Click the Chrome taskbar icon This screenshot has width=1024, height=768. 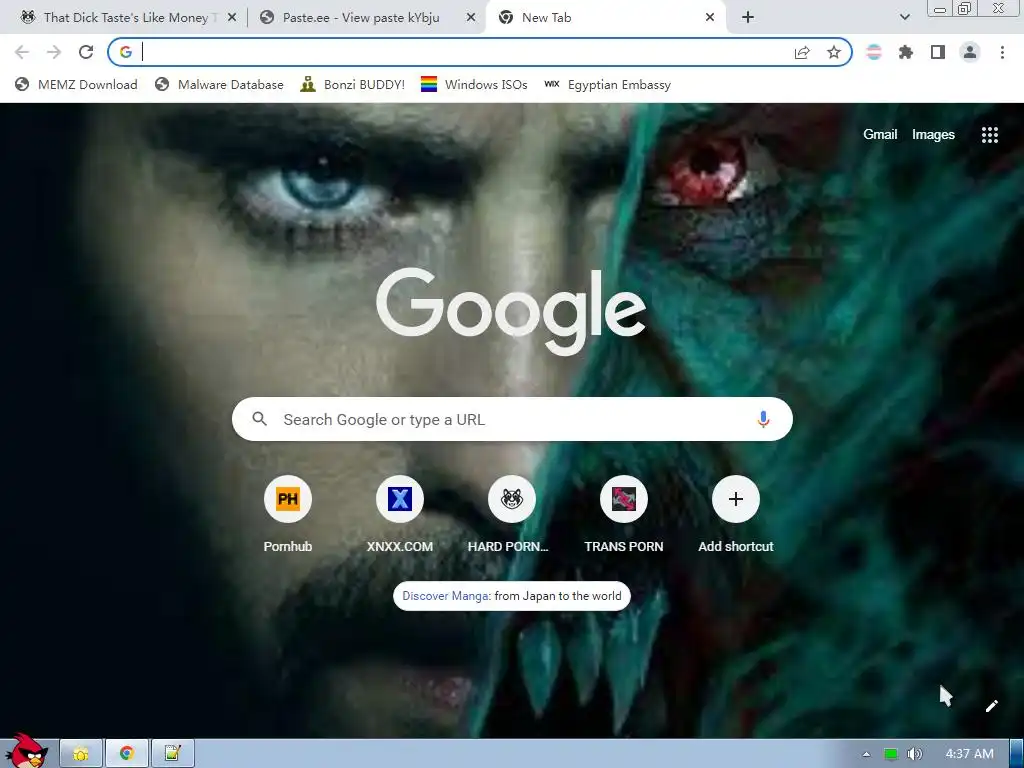[127, 754]
